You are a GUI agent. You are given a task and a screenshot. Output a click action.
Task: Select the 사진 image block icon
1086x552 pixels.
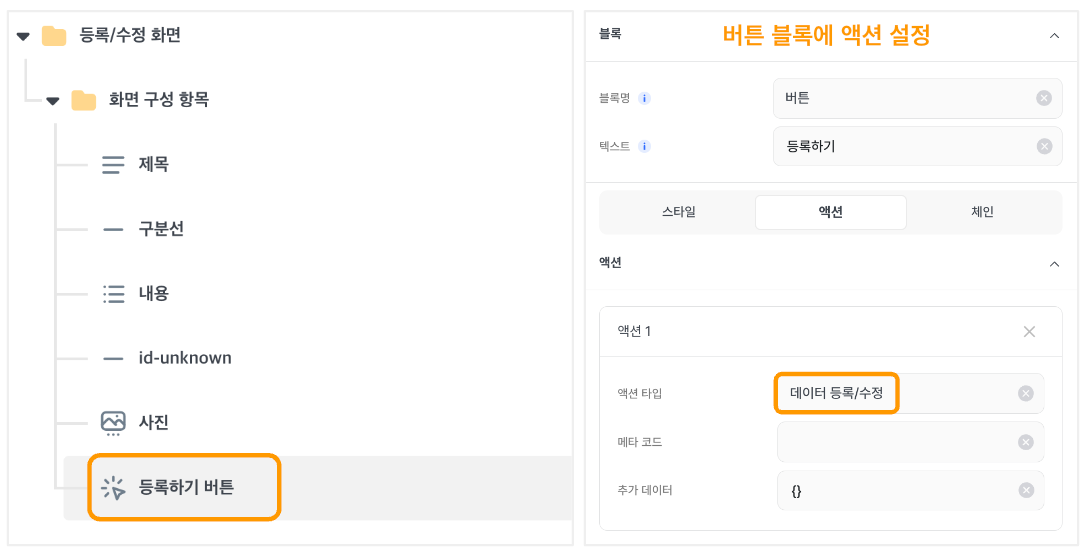[113, 422]
